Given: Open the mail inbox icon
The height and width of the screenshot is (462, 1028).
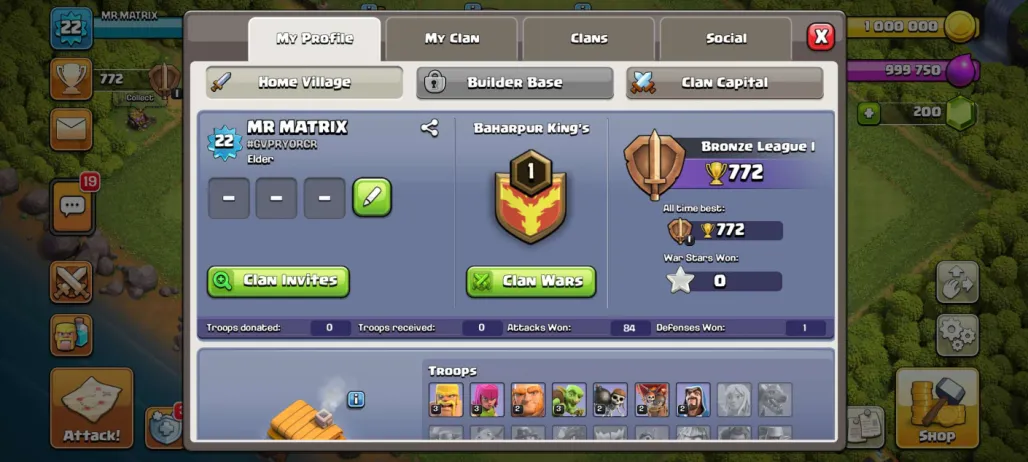Looking at the screenshot, I should (71, 129).
